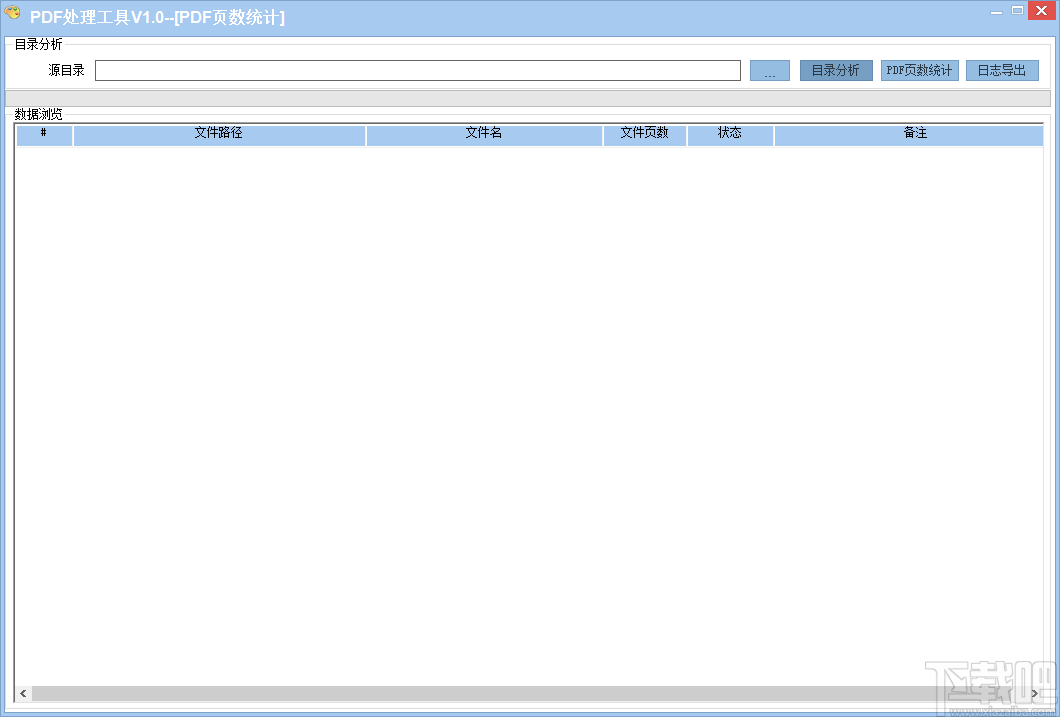This screenshot has width=1060, height=717.
Task: Click the gray progress bar under 源目录
Action: 528,98
